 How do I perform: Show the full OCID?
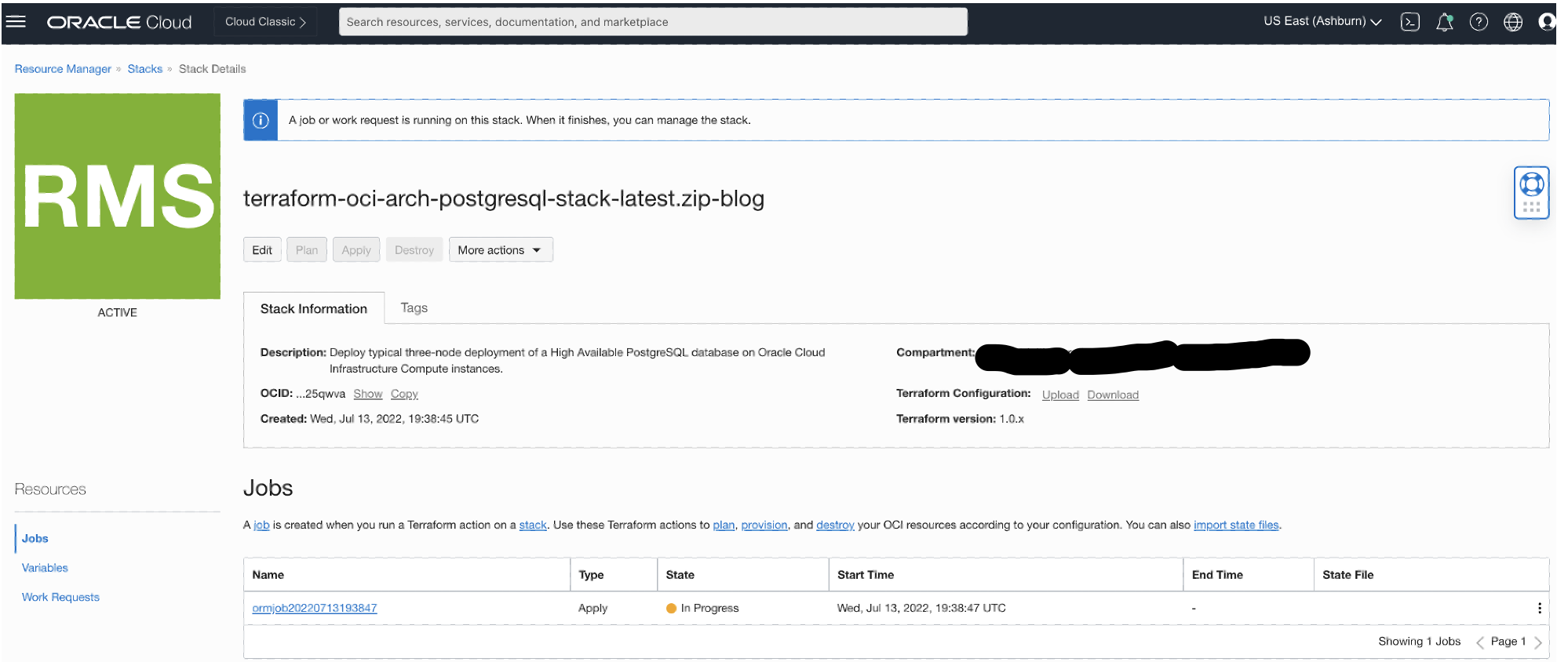pyautogui.click(x=367, y=394)
